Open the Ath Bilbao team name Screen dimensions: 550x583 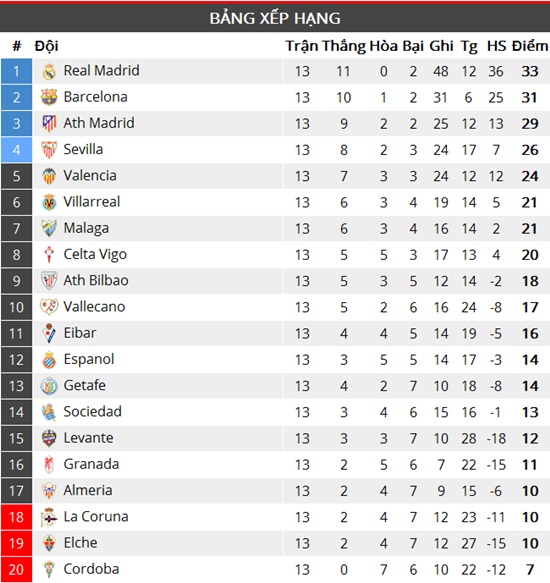(96, 280)
